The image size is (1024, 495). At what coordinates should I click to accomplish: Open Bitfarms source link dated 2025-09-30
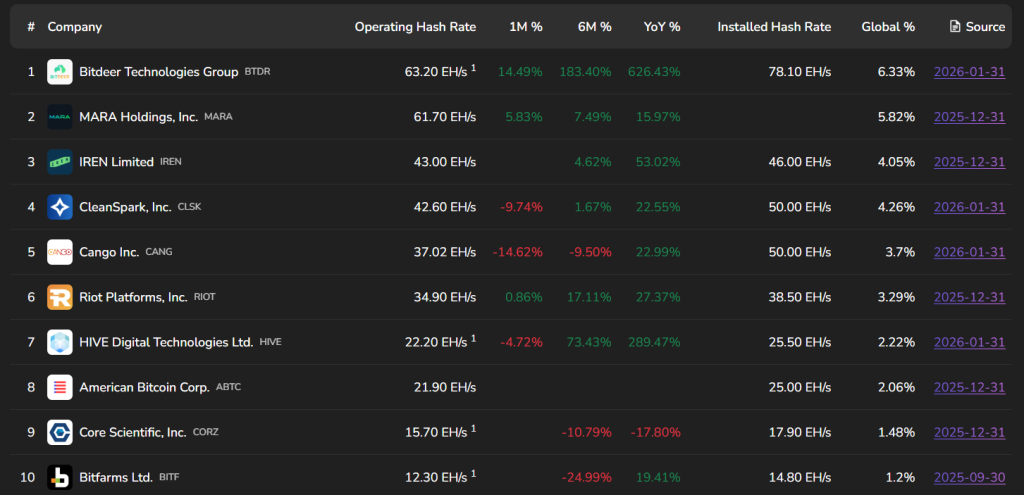[x=969, y=477]
